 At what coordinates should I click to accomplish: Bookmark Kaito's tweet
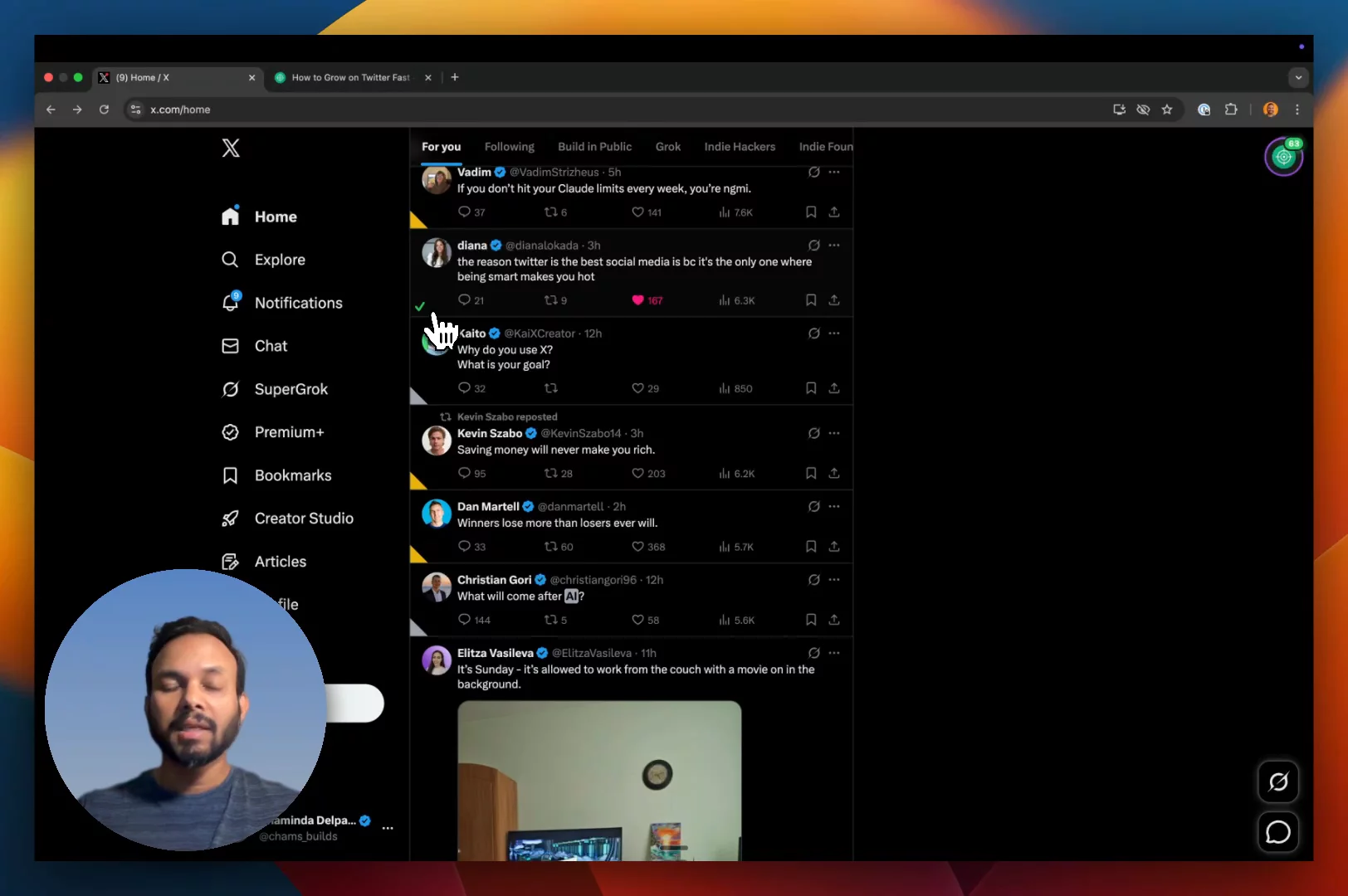pyautogui.click(x=811, y=388)
